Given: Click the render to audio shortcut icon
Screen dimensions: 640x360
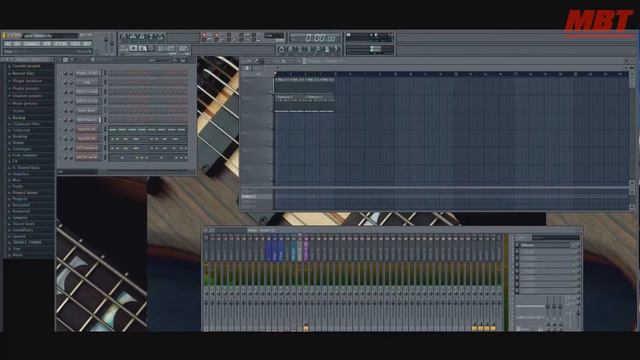Looking at the screenshot, I should point(327,49).
